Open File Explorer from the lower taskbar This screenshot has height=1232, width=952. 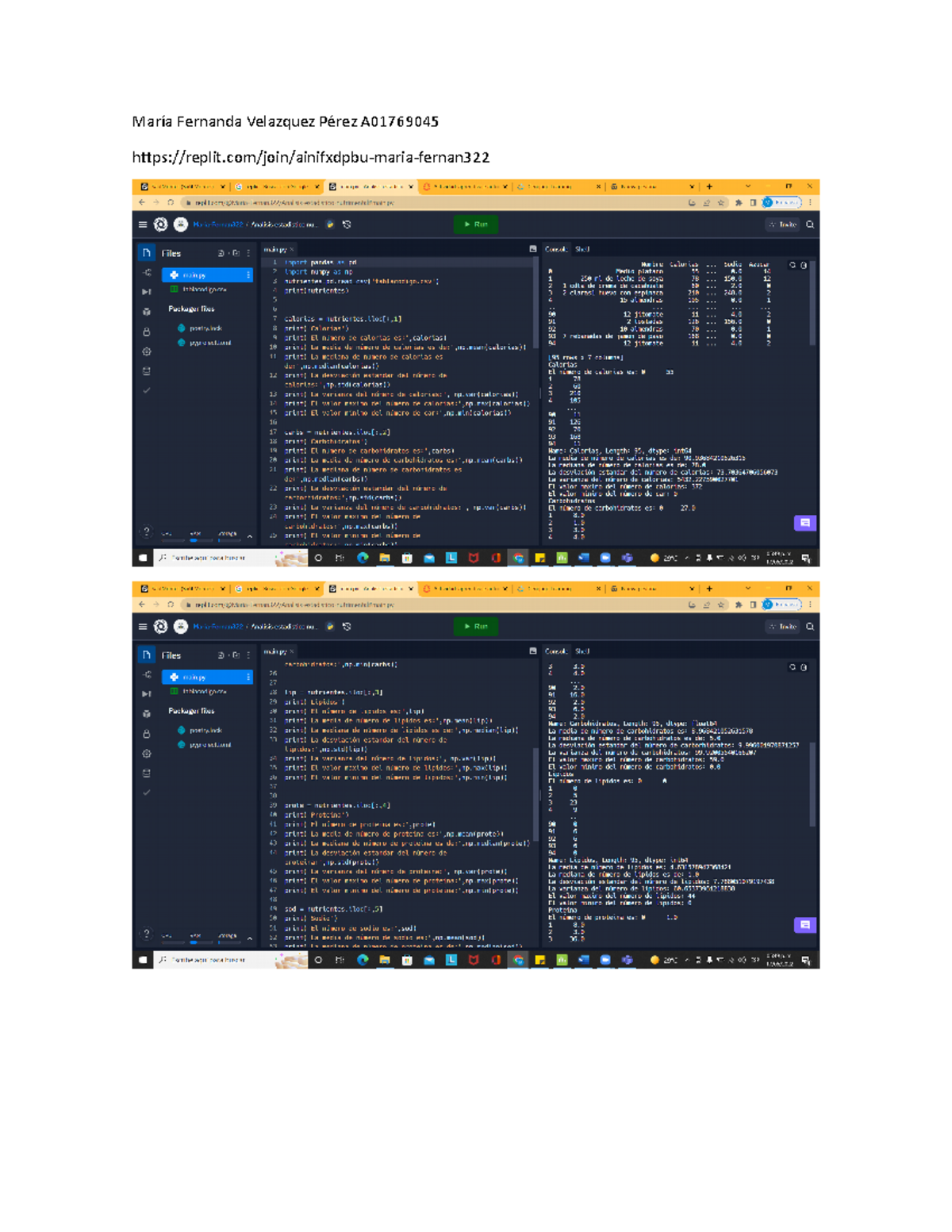(x=385, y=960)
